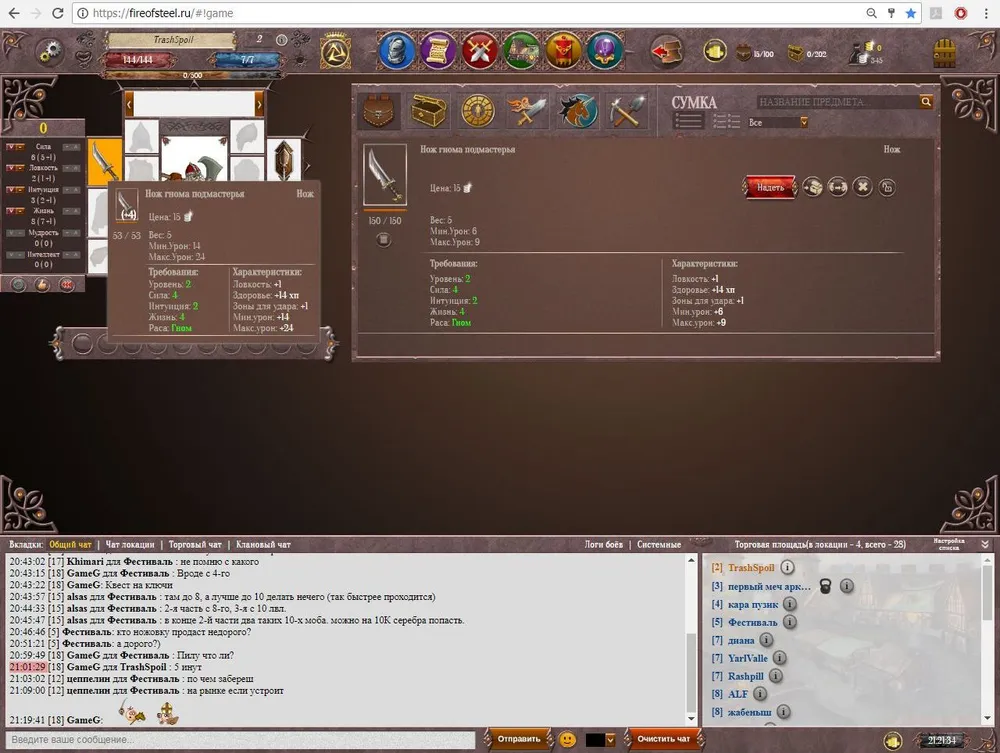Switch to Общий чат tab
This screenshot has height=753, width=1000.
pyautogui.click(x=70, y=545)
